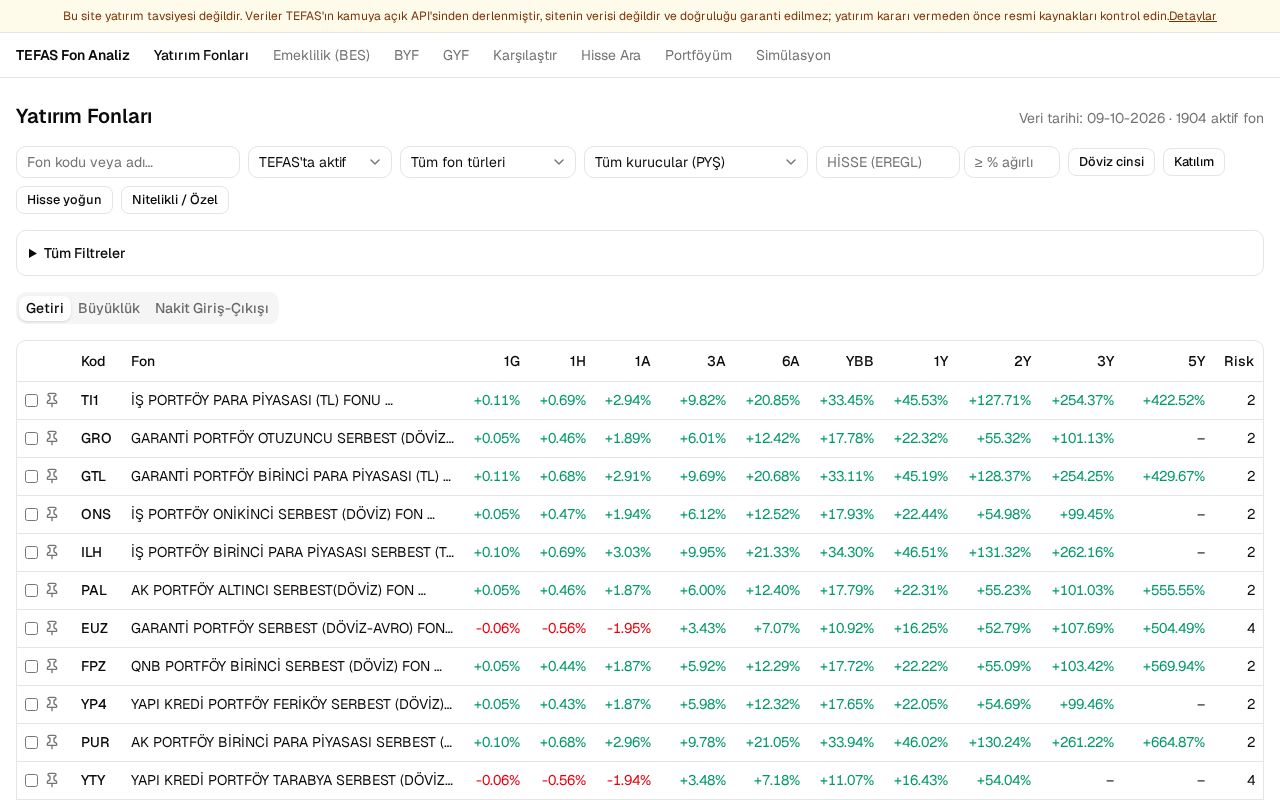This screenshot has height=800, width=1280.
Task: Tick the checkbox for fund TI1
Action: coord(31,400)
